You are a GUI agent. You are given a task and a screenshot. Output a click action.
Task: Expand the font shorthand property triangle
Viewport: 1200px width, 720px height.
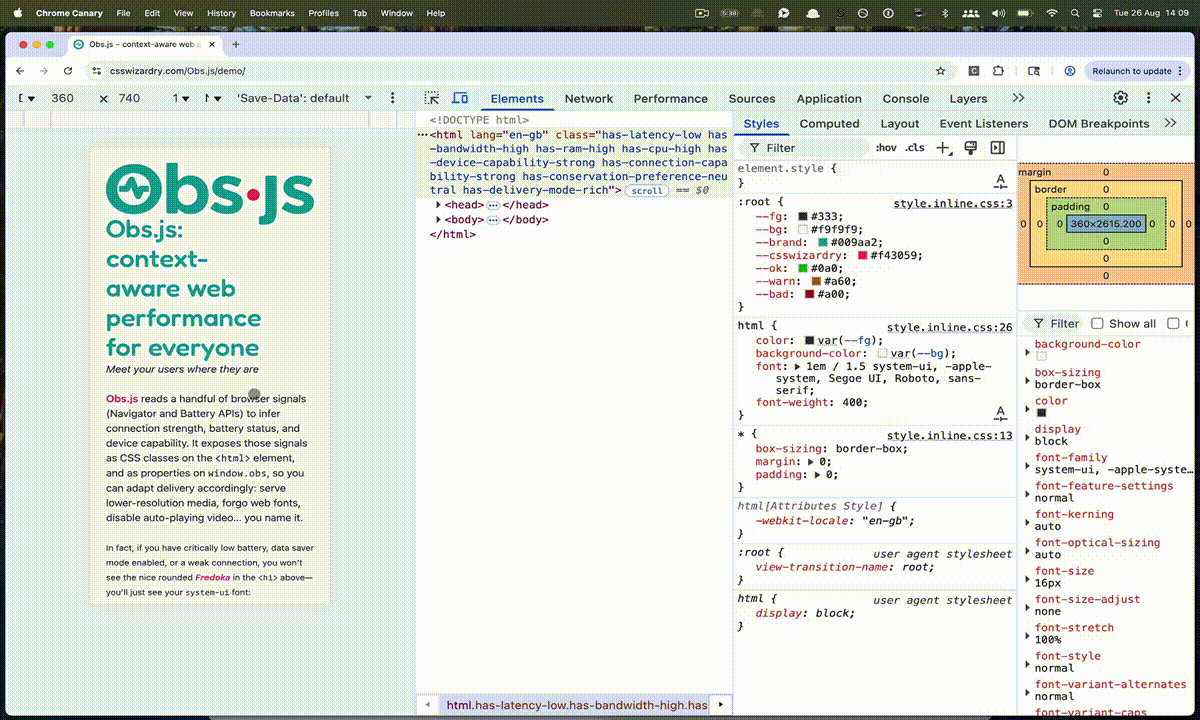pos(797,366)
